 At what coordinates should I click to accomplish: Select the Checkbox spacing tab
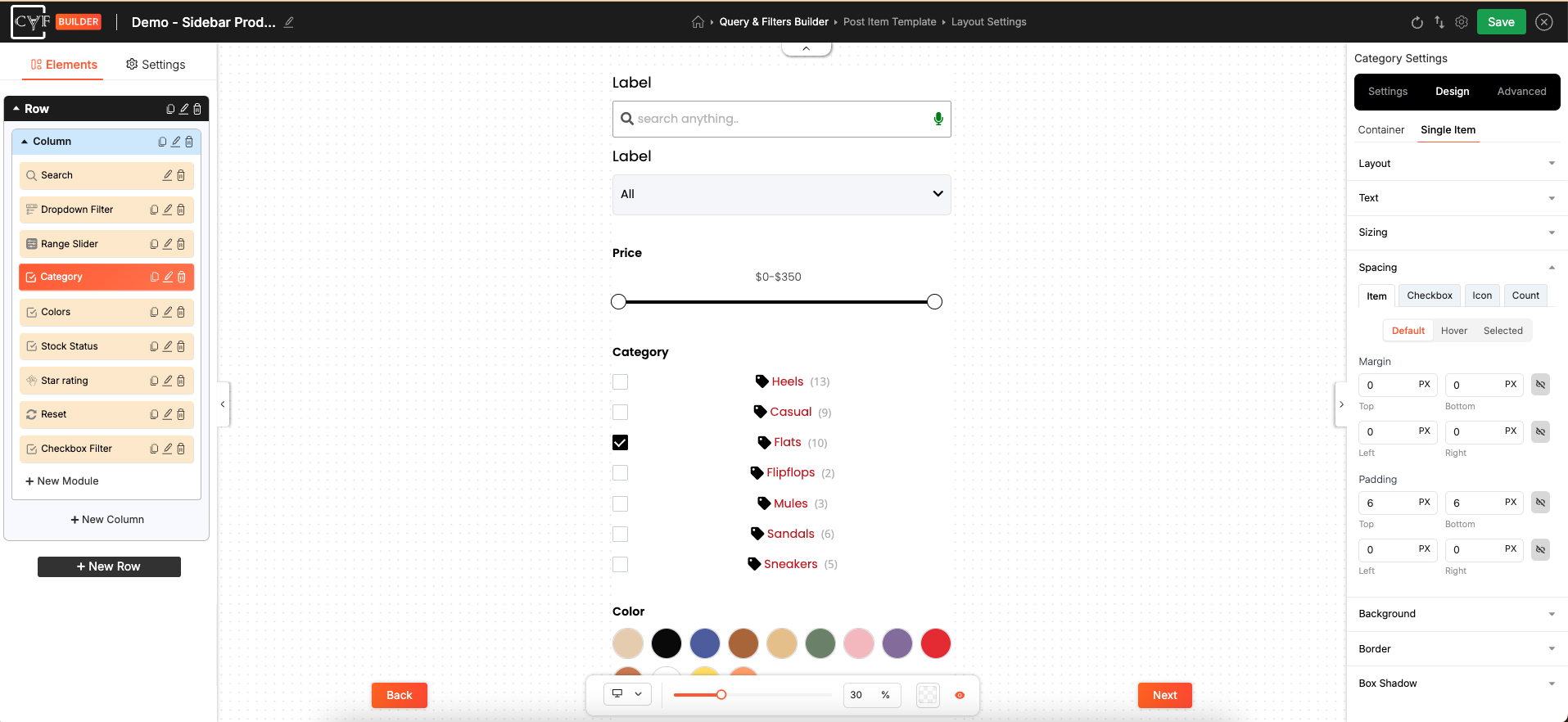pos(1430,296)
